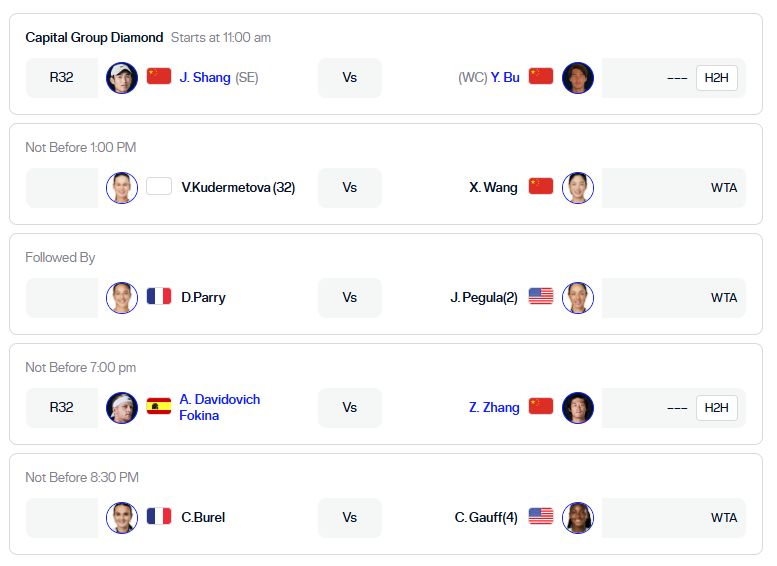The image size is (777, 566).
Task: Click the France flag beside D.Parry
Action: pos(159,297)
